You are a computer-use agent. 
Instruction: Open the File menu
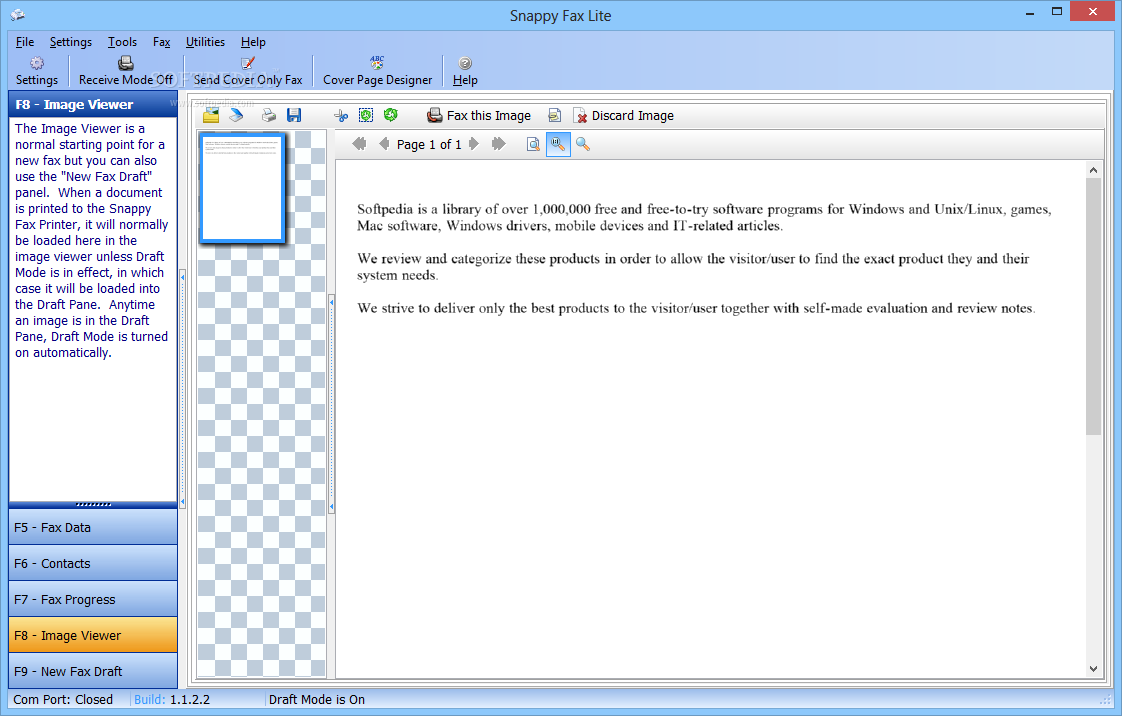[25, 41]
